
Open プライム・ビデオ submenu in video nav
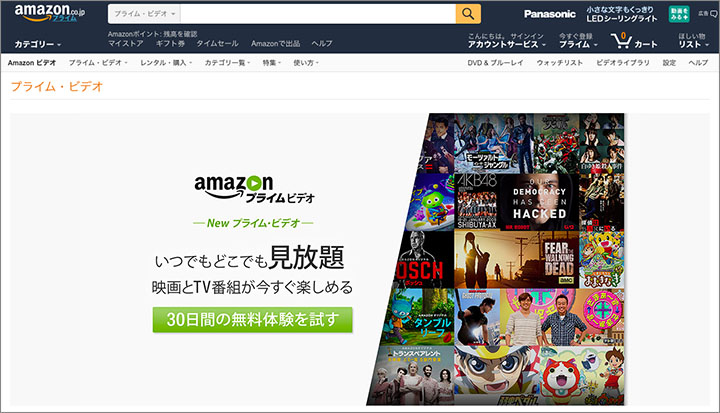tap(98, 62)
